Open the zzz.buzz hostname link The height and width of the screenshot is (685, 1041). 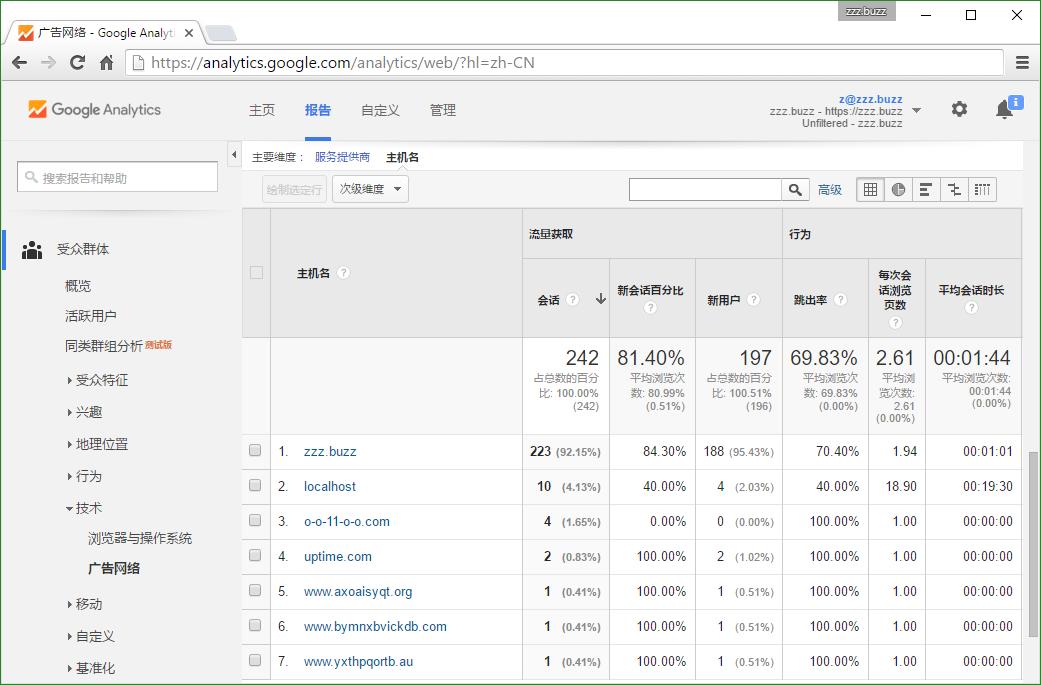(x=330, y=451)
